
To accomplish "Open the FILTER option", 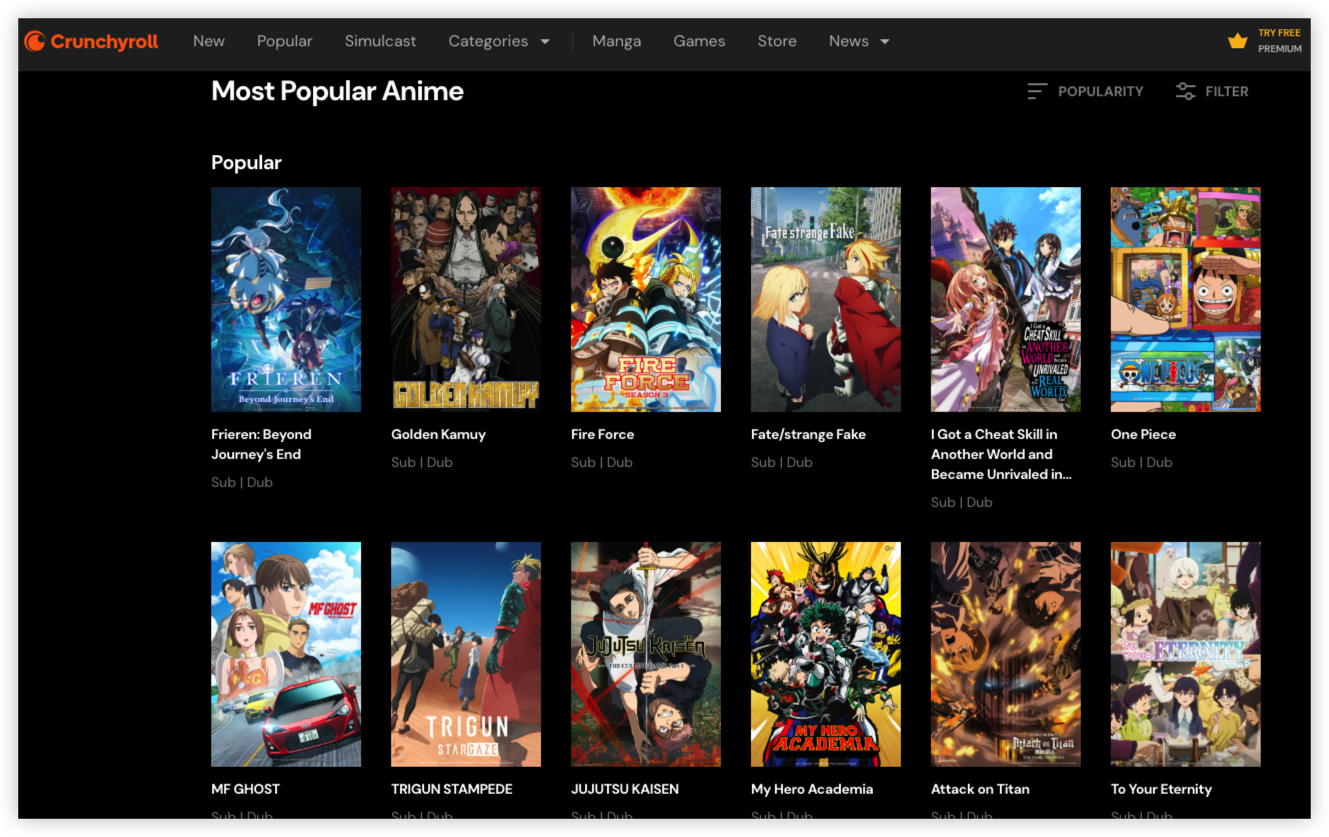I will coord(1212,91).
